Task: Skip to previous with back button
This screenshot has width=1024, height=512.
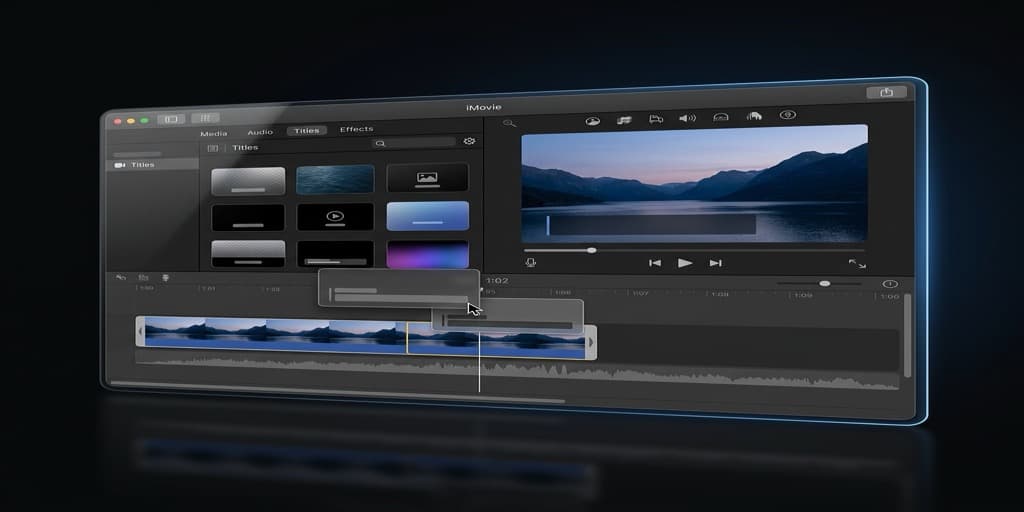Action: click(654, 263)
